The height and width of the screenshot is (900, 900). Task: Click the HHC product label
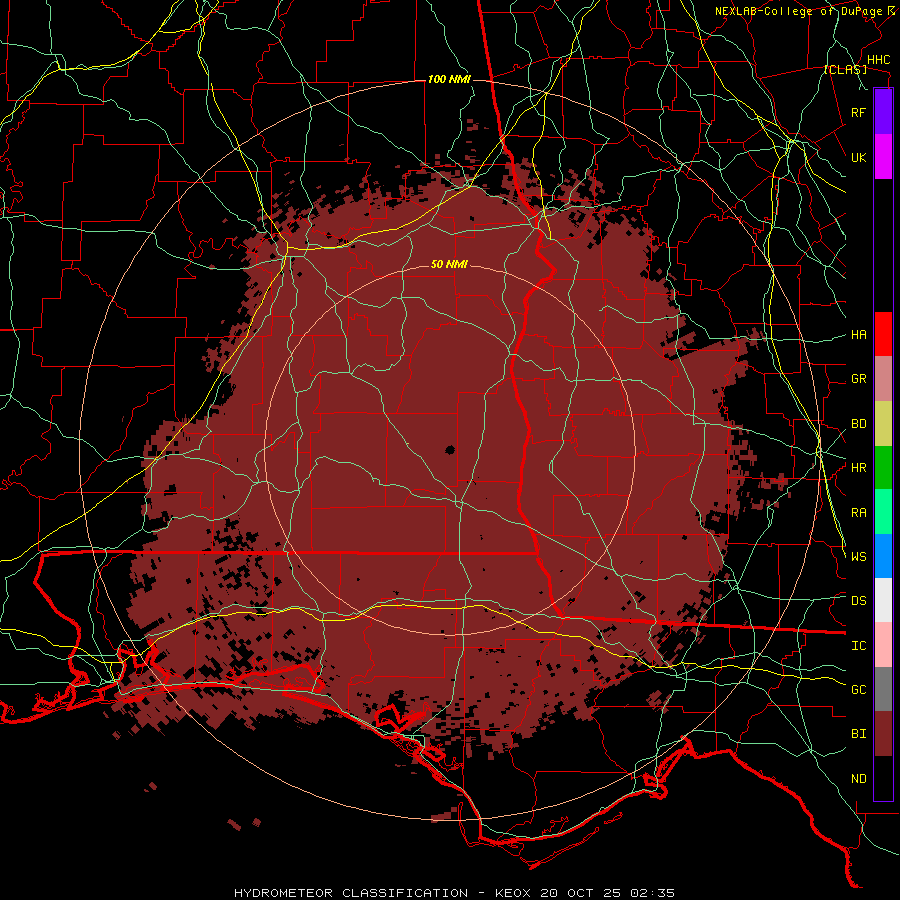pos(878,60)
